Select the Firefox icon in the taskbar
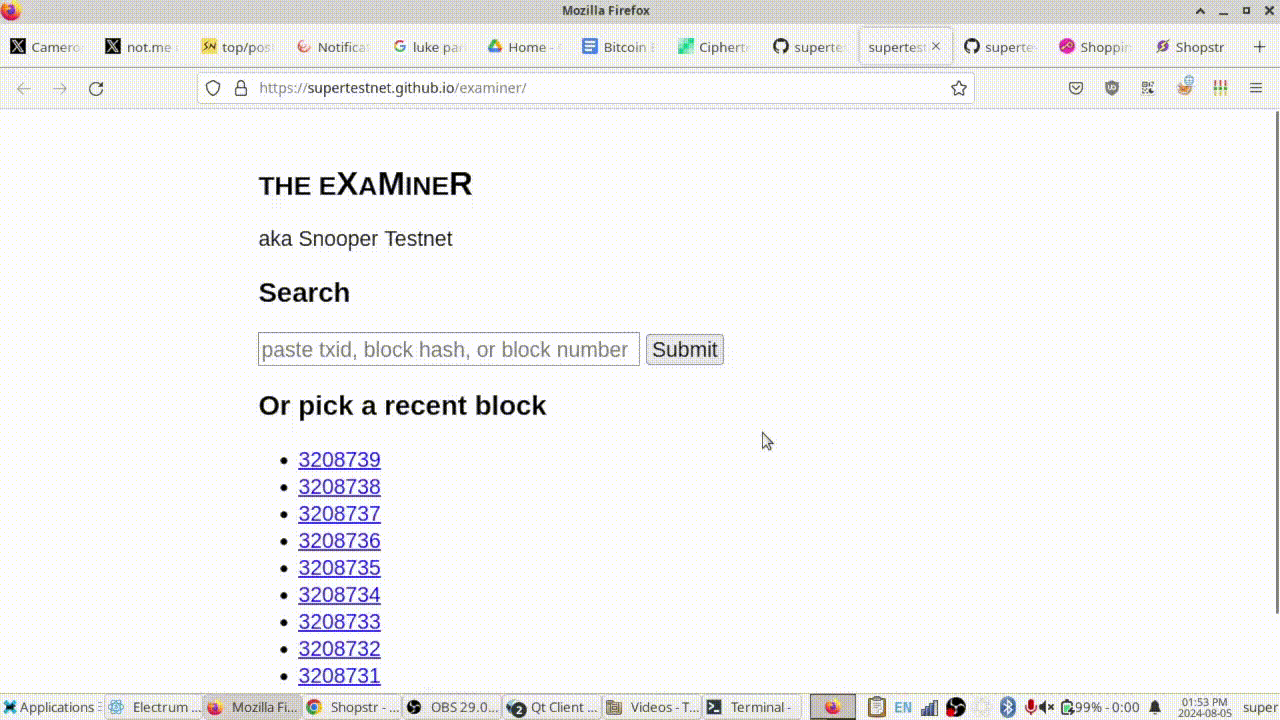The height and width of the screenshot is (720, 1280). [251, 707]
